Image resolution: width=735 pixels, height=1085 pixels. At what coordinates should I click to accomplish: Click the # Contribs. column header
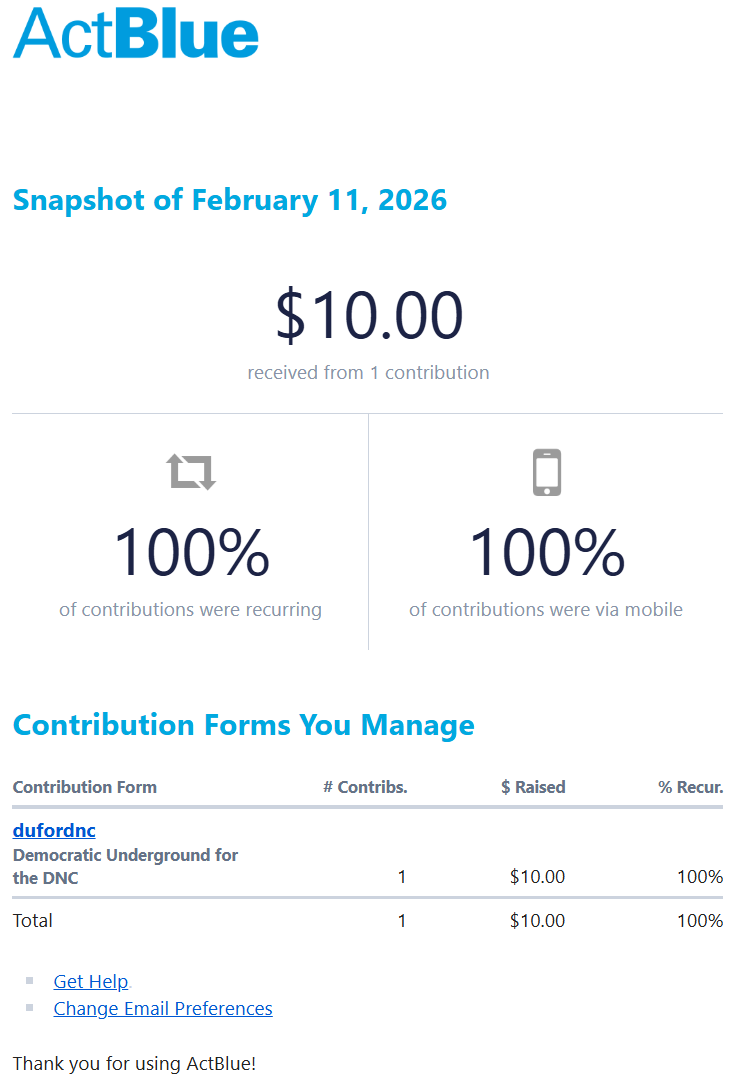point(365,787)
